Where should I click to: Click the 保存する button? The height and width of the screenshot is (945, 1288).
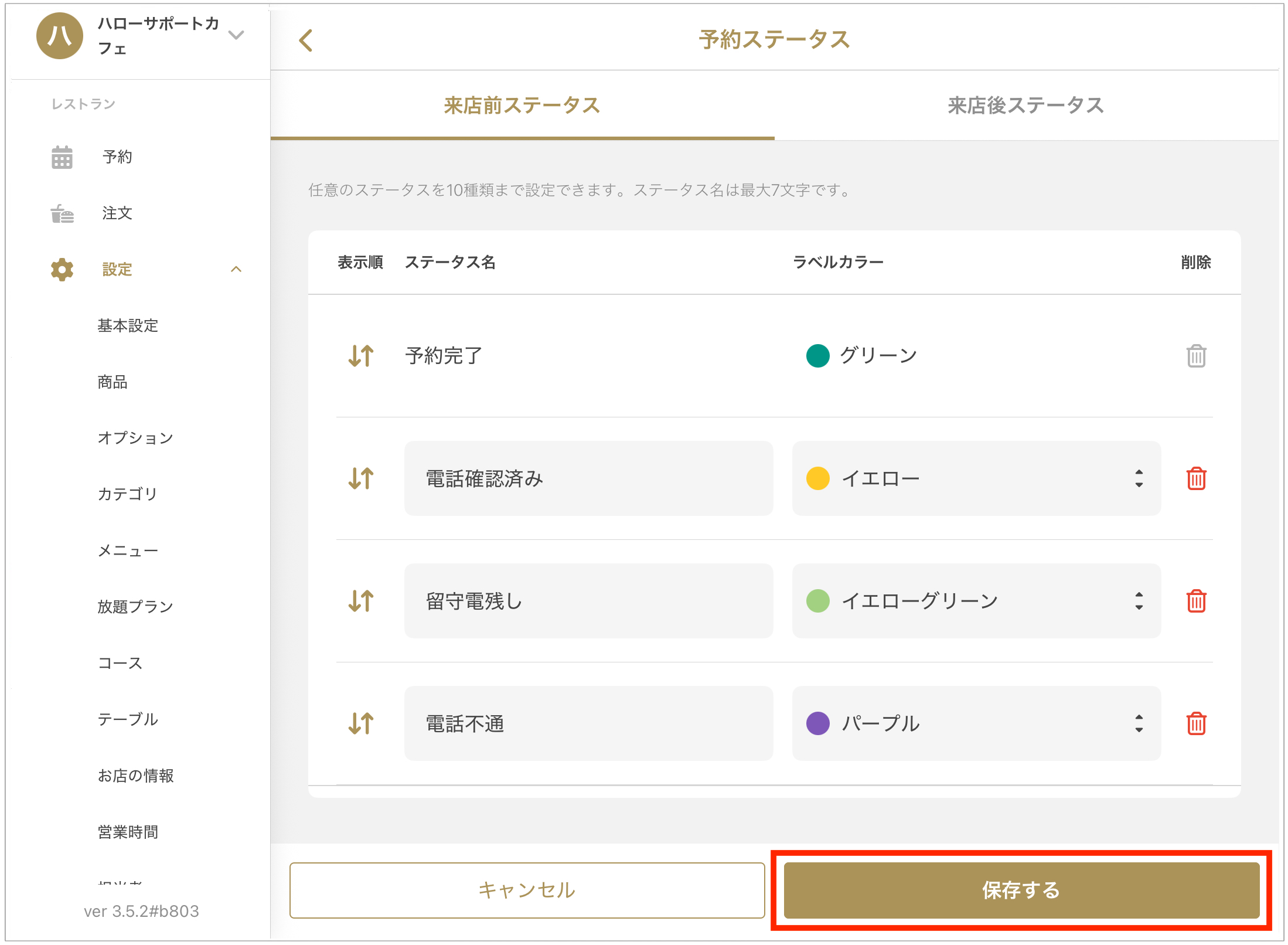point(1021,890)
